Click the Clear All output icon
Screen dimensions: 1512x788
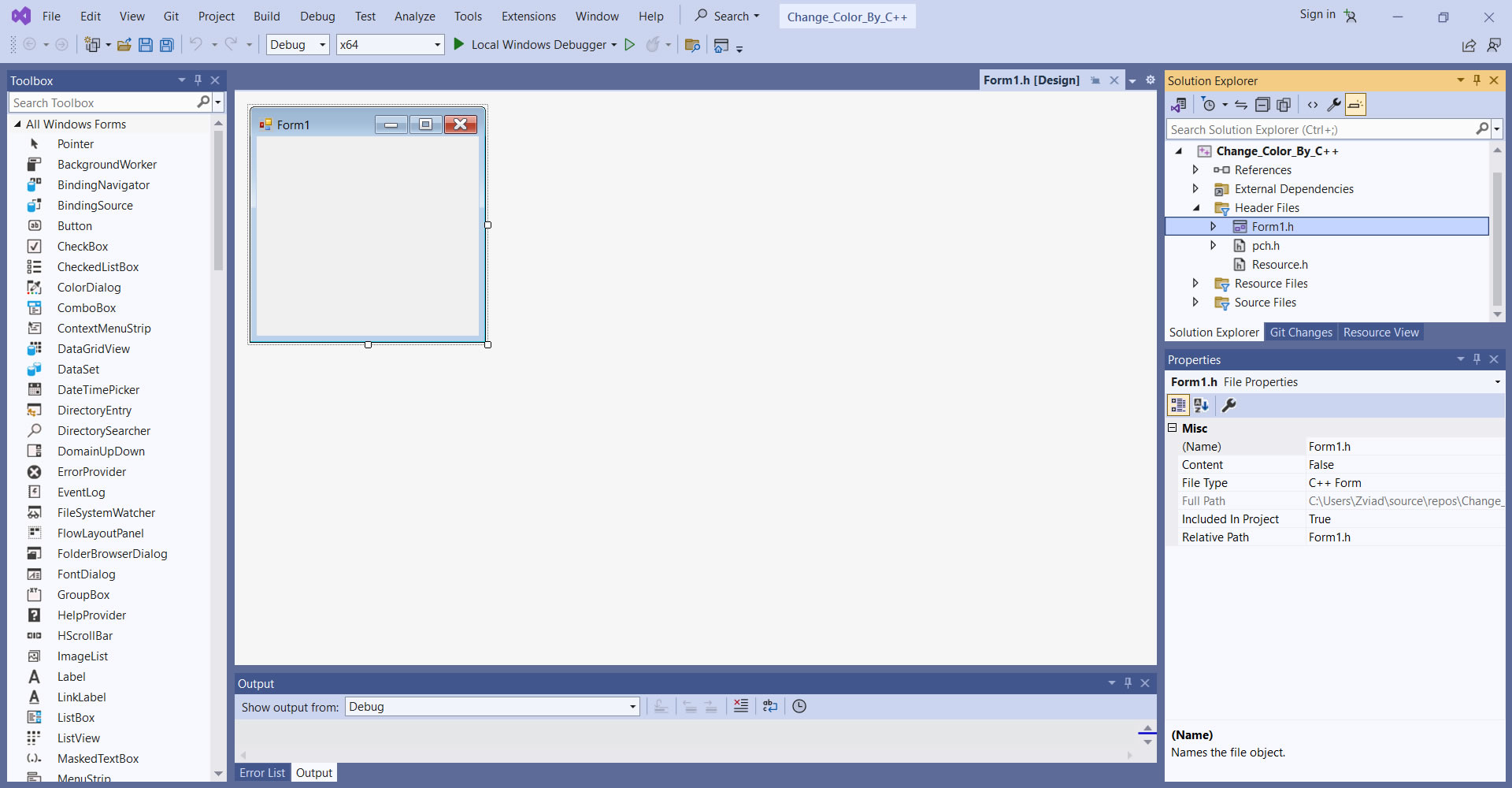(741, 706)
